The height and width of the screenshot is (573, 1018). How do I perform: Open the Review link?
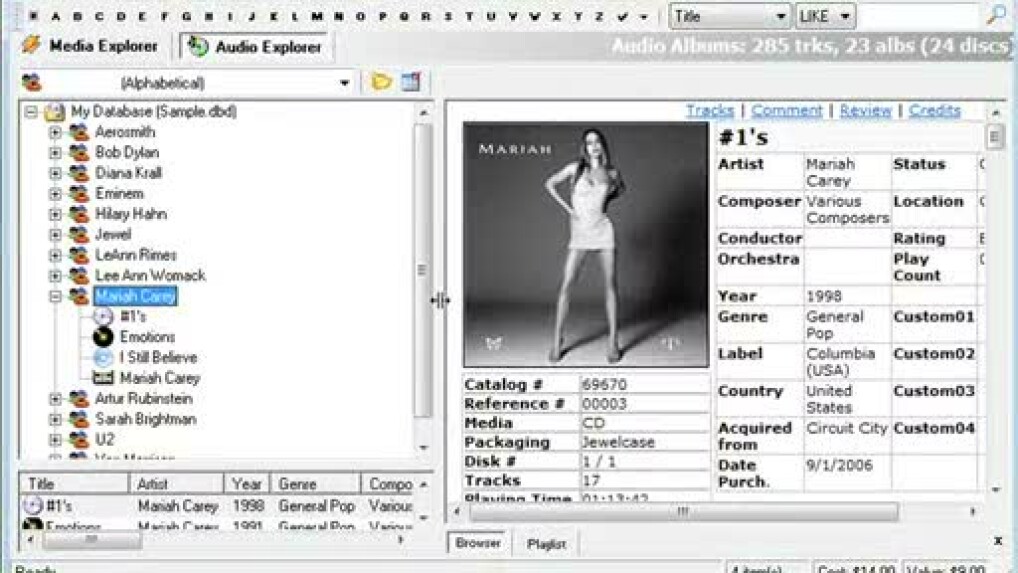865,111
